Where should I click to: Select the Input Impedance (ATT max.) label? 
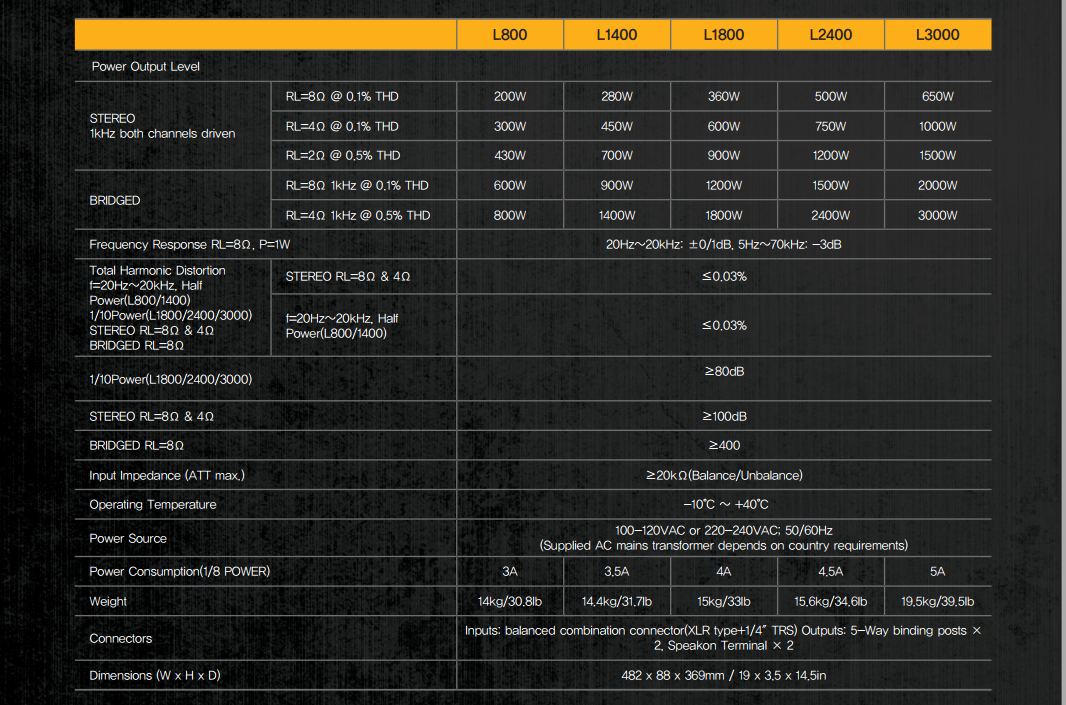point(167,476)
